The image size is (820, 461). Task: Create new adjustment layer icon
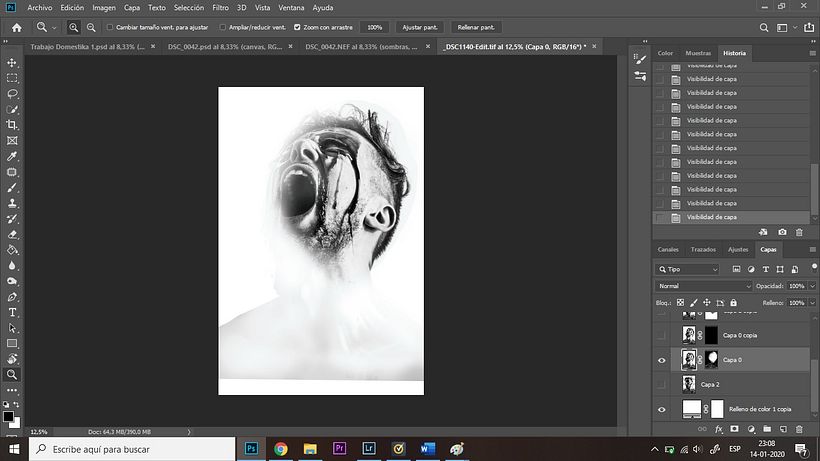[751, 429]
